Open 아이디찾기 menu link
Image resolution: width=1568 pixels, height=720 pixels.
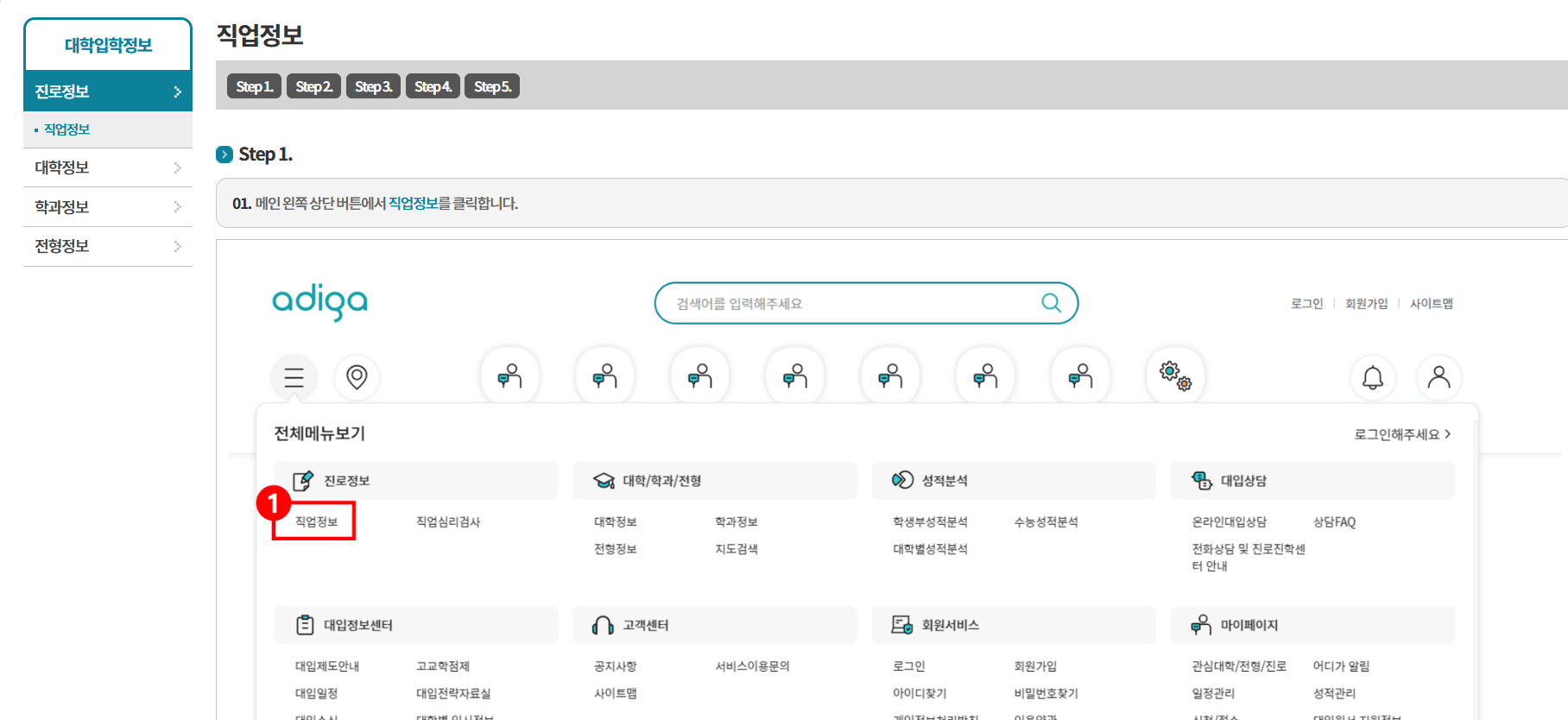pyautogui.click(x=920, y=692)
